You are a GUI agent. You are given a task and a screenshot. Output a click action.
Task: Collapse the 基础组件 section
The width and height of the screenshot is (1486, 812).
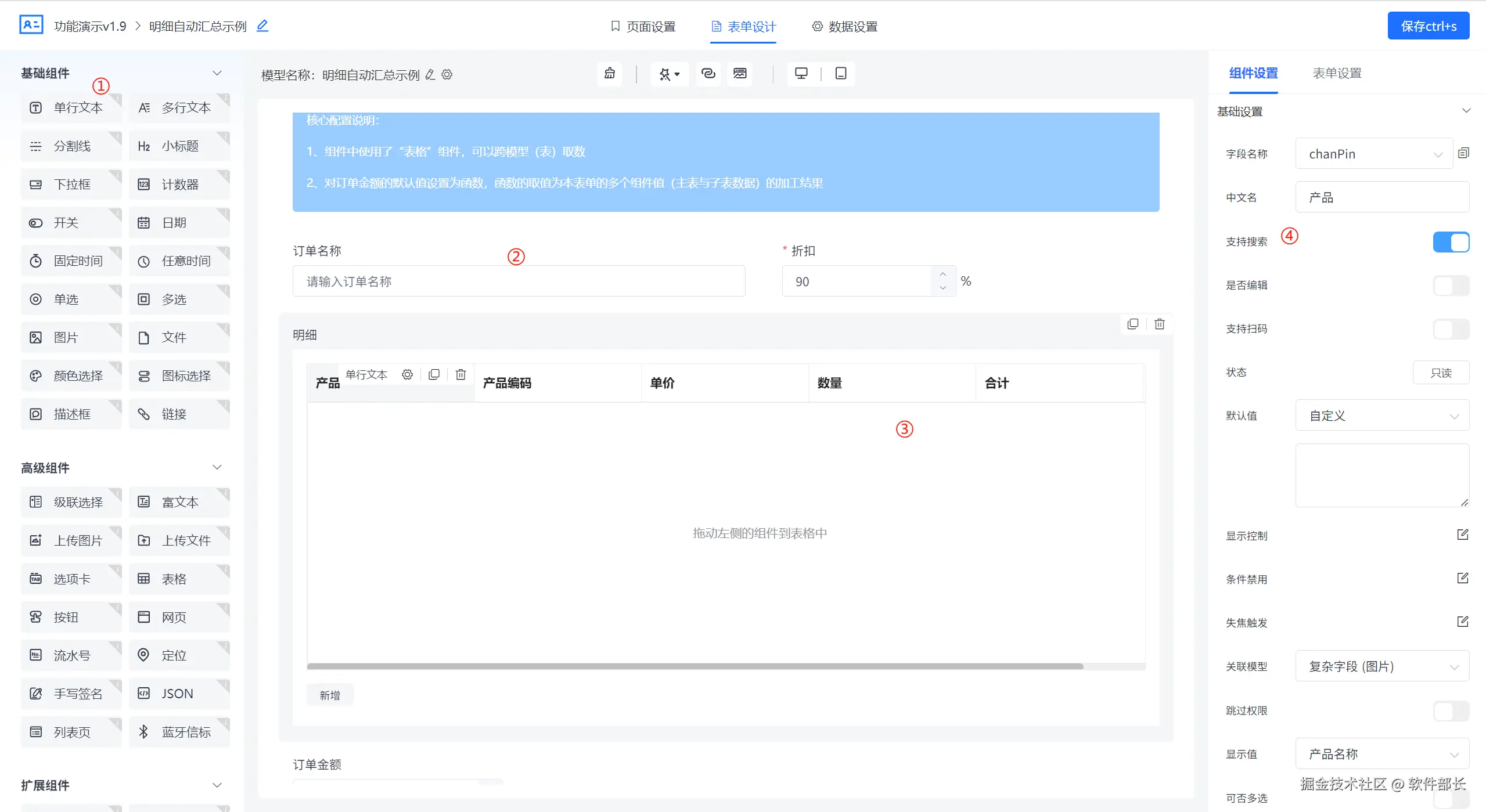click(x=217, y=73)
